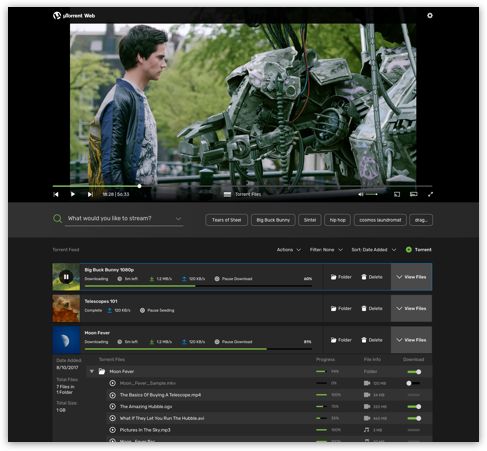Click the Moon Fever moon thumbnail
This screenshot has height=451, width=487.
coord(66,340)
